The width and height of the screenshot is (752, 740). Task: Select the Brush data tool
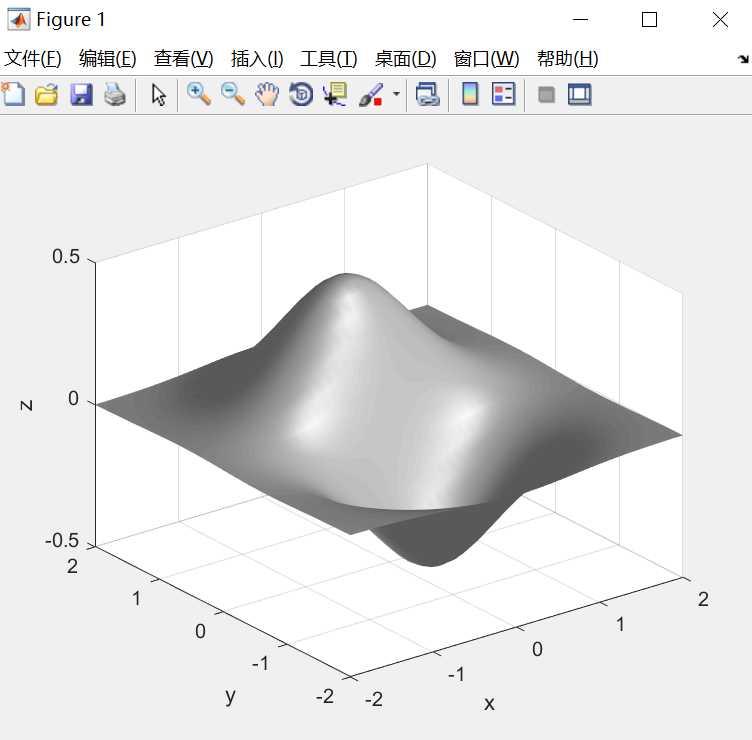pos(371,94)
